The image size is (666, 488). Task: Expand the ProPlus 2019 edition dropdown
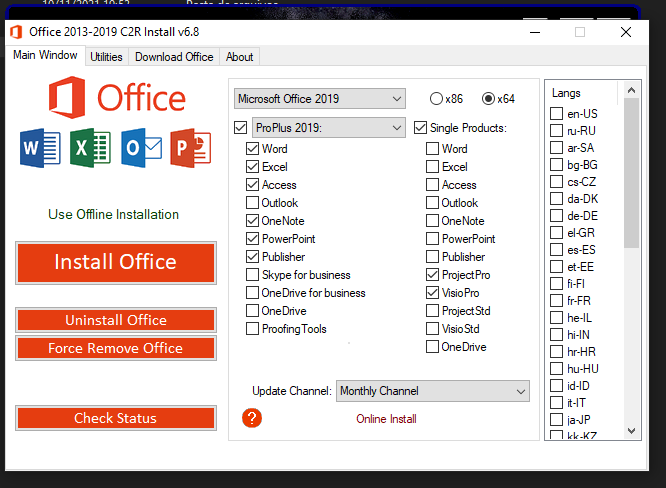[x=329, y=127]
